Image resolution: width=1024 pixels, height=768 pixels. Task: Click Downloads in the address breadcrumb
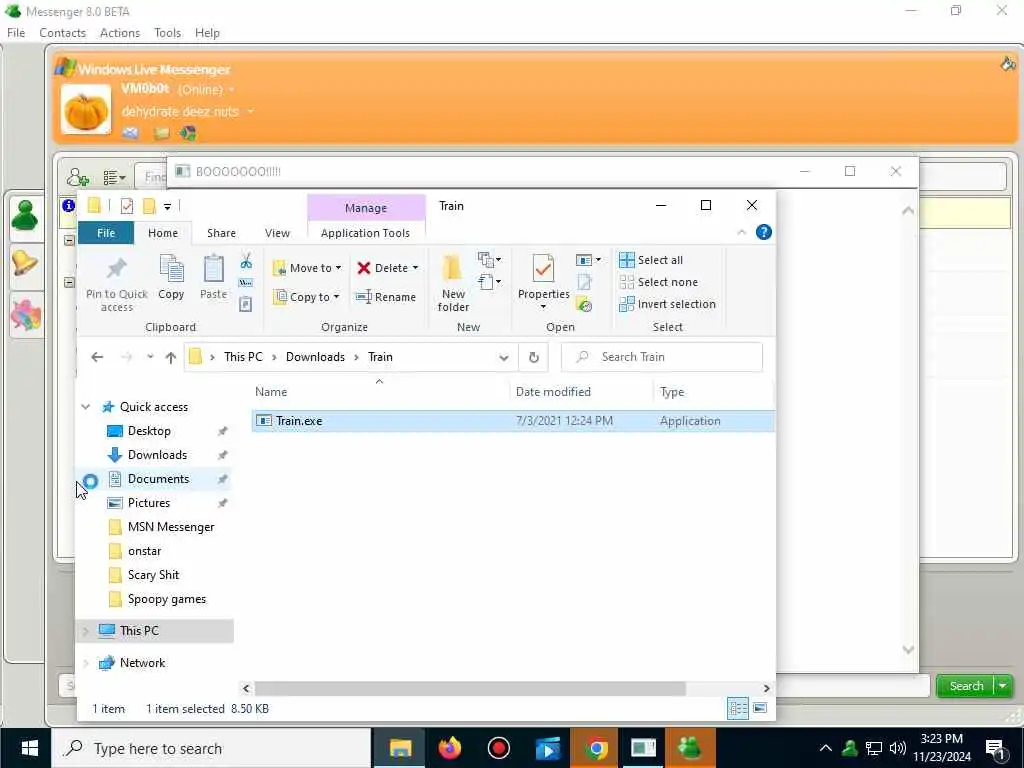(x=315, y=357)
